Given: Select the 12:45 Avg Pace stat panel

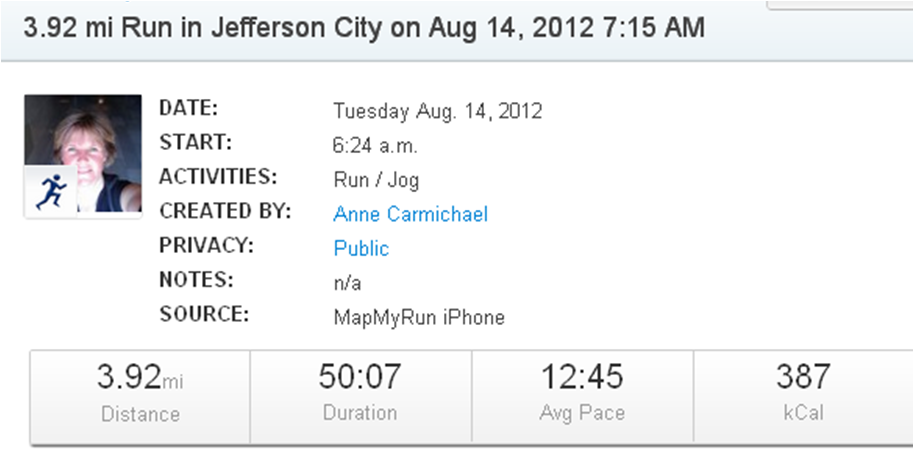Looking at the screenshot, I should [582, 395].
